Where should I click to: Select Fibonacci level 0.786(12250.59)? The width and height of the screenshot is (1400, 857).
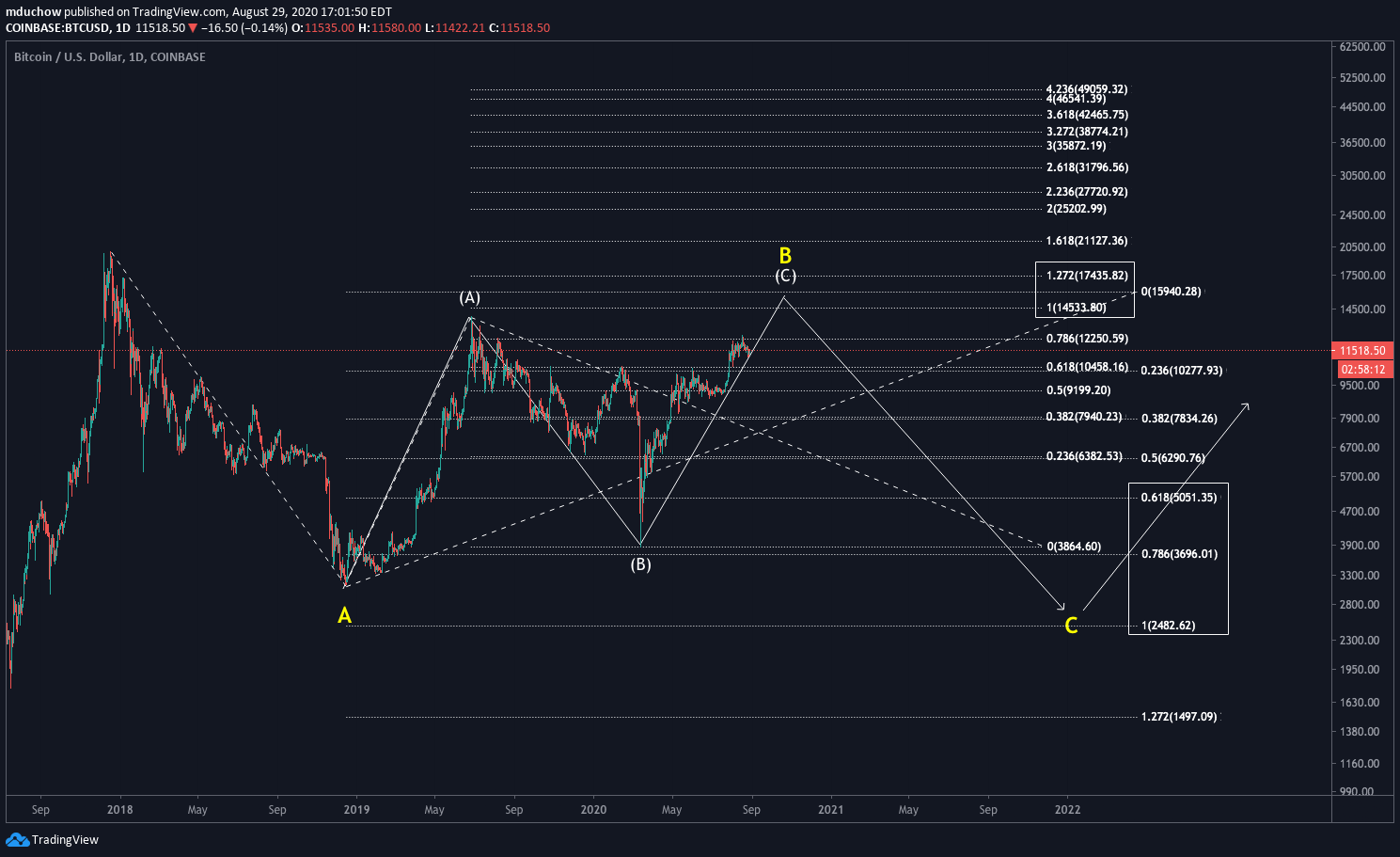[1087, 339]
